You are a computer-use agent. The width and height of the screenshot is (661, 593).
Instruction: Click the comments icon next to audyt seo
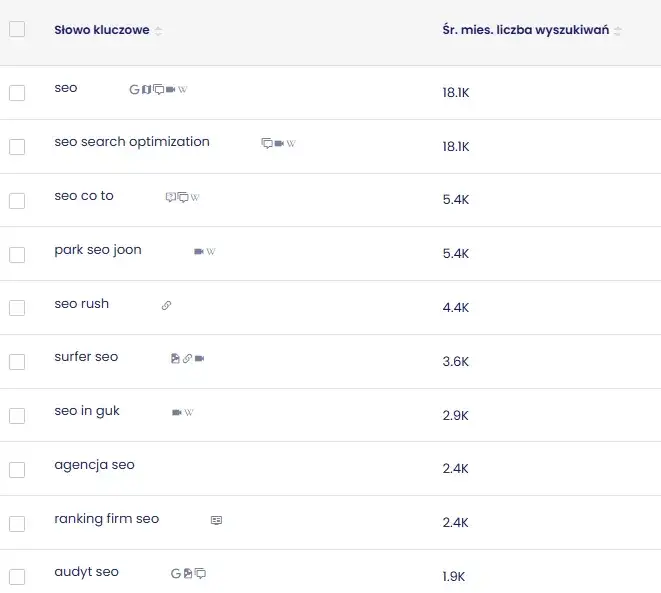200,573
